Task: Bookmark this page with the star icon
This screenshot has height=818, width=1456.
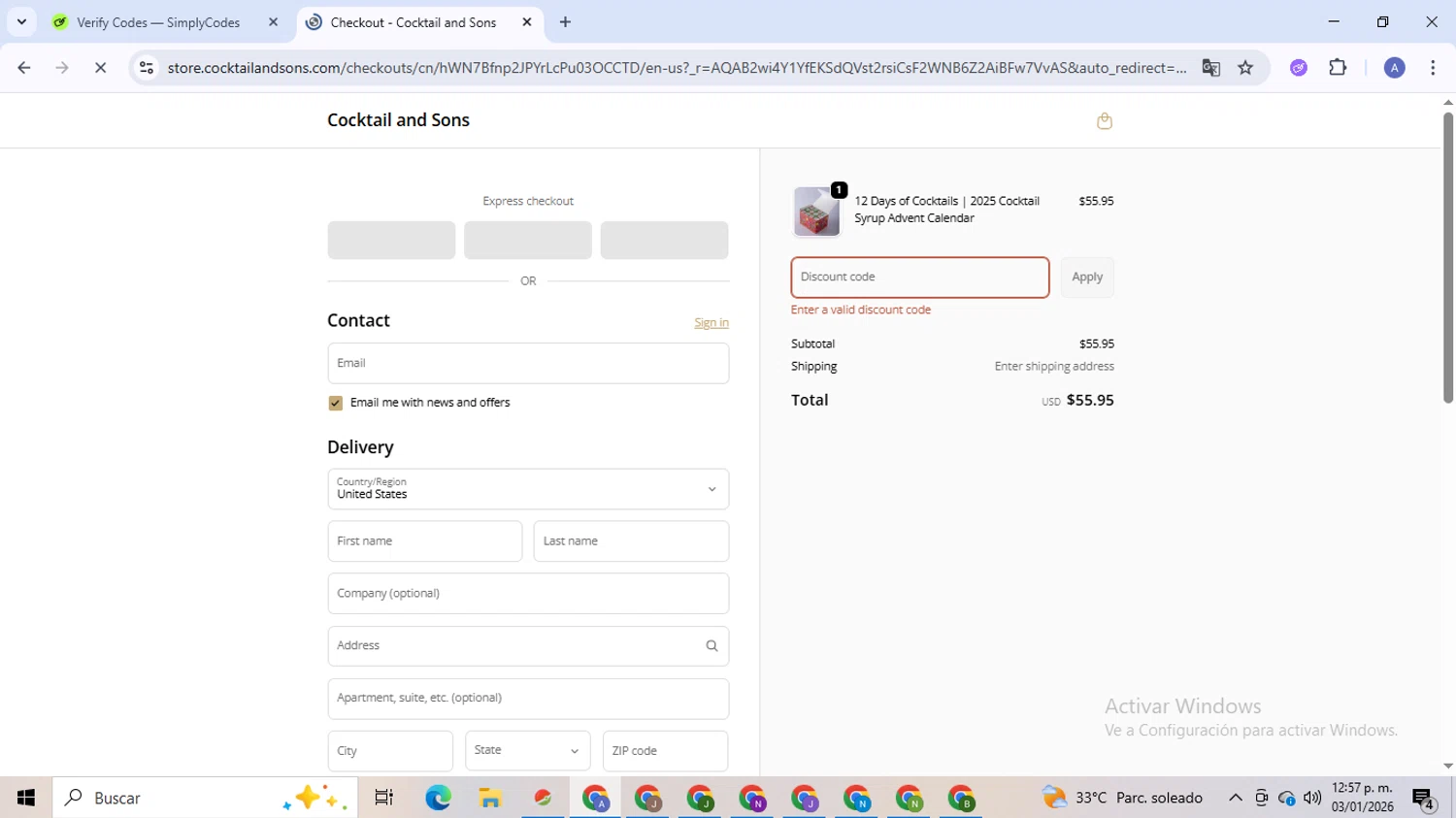Action: pos(1245,68)
